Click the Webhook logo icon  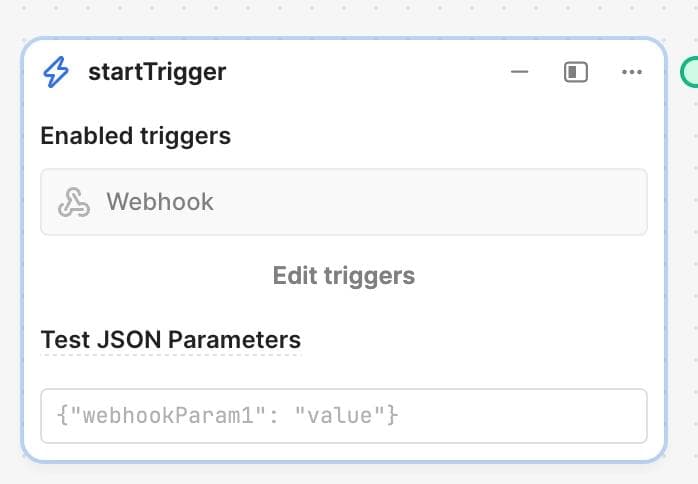coord(74,202)
